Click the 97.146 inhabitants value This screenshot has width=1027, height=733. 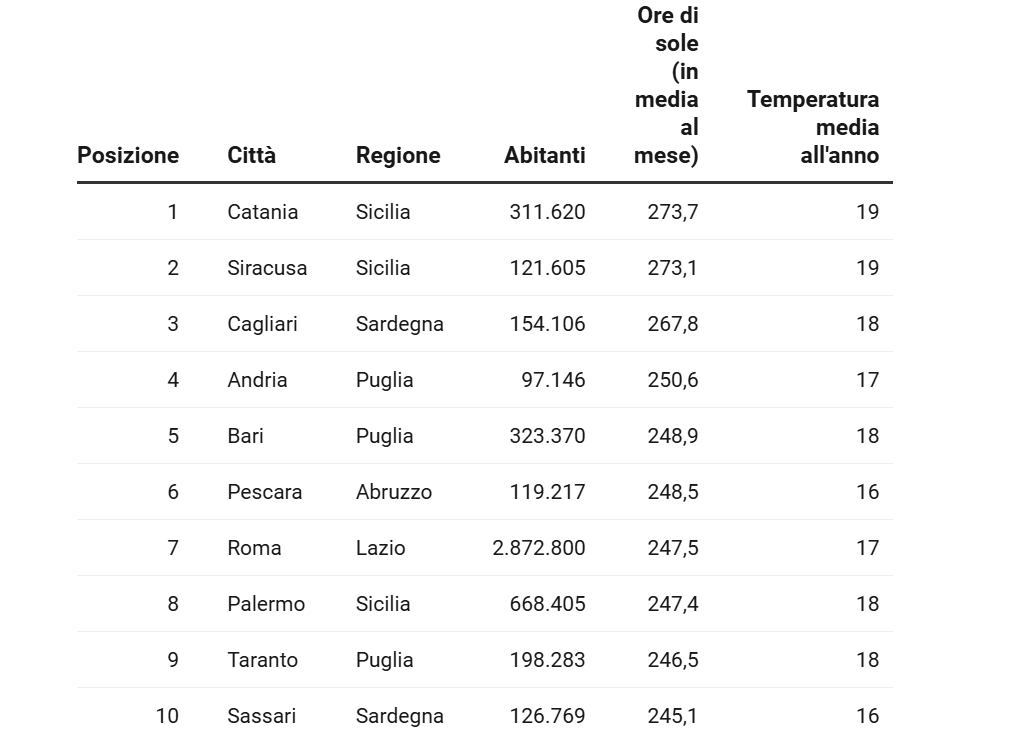[x=553, y=380]
